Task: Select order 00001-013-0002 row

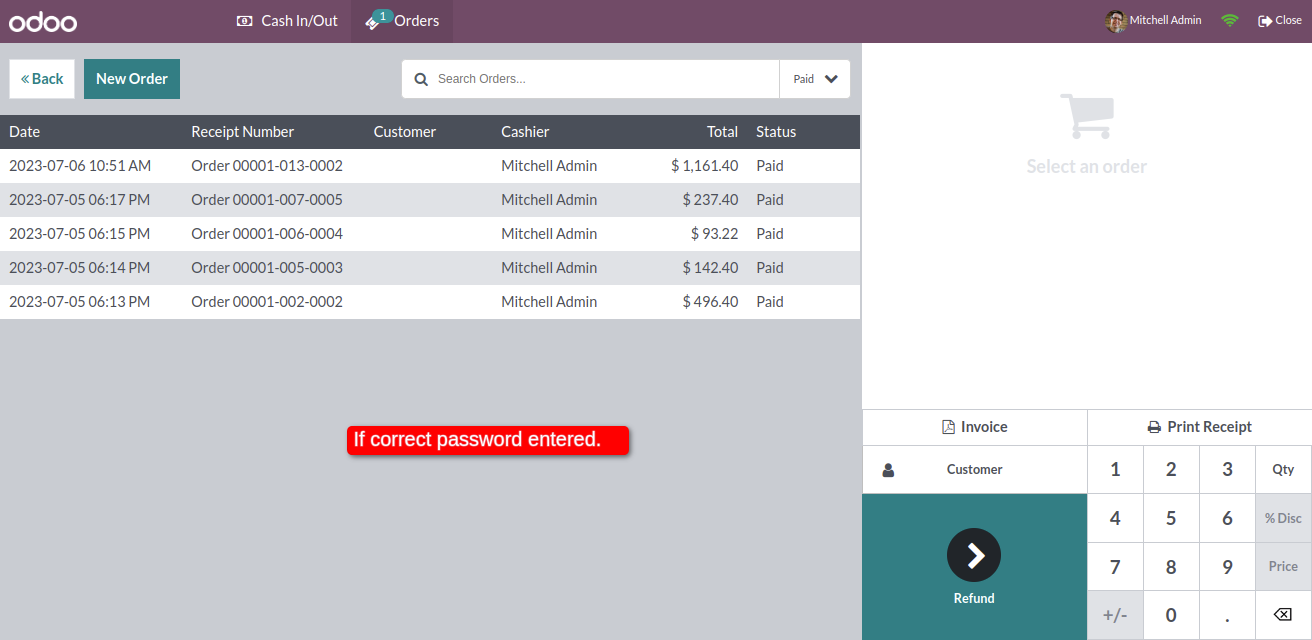Action: 430,166
